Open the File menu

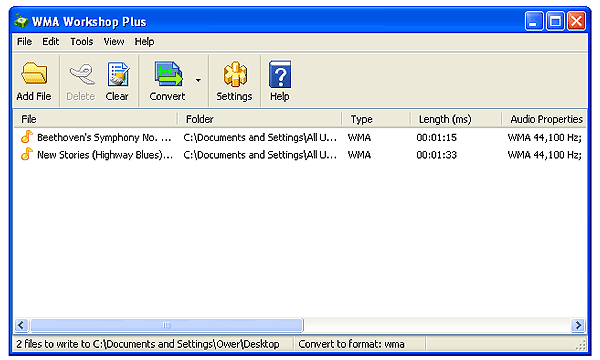[x=24, y=41]
